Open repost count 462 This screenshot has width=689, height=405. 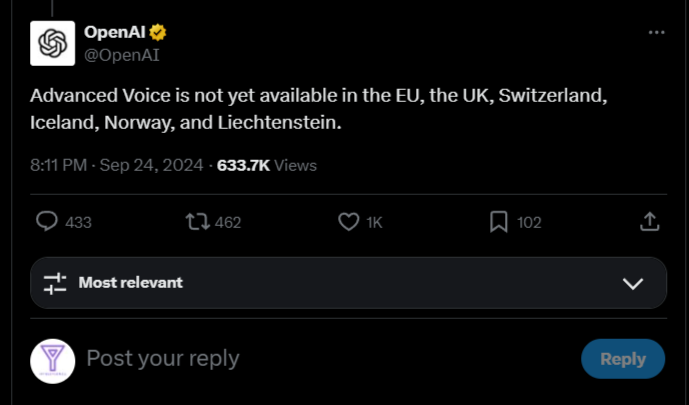point(228,223)
